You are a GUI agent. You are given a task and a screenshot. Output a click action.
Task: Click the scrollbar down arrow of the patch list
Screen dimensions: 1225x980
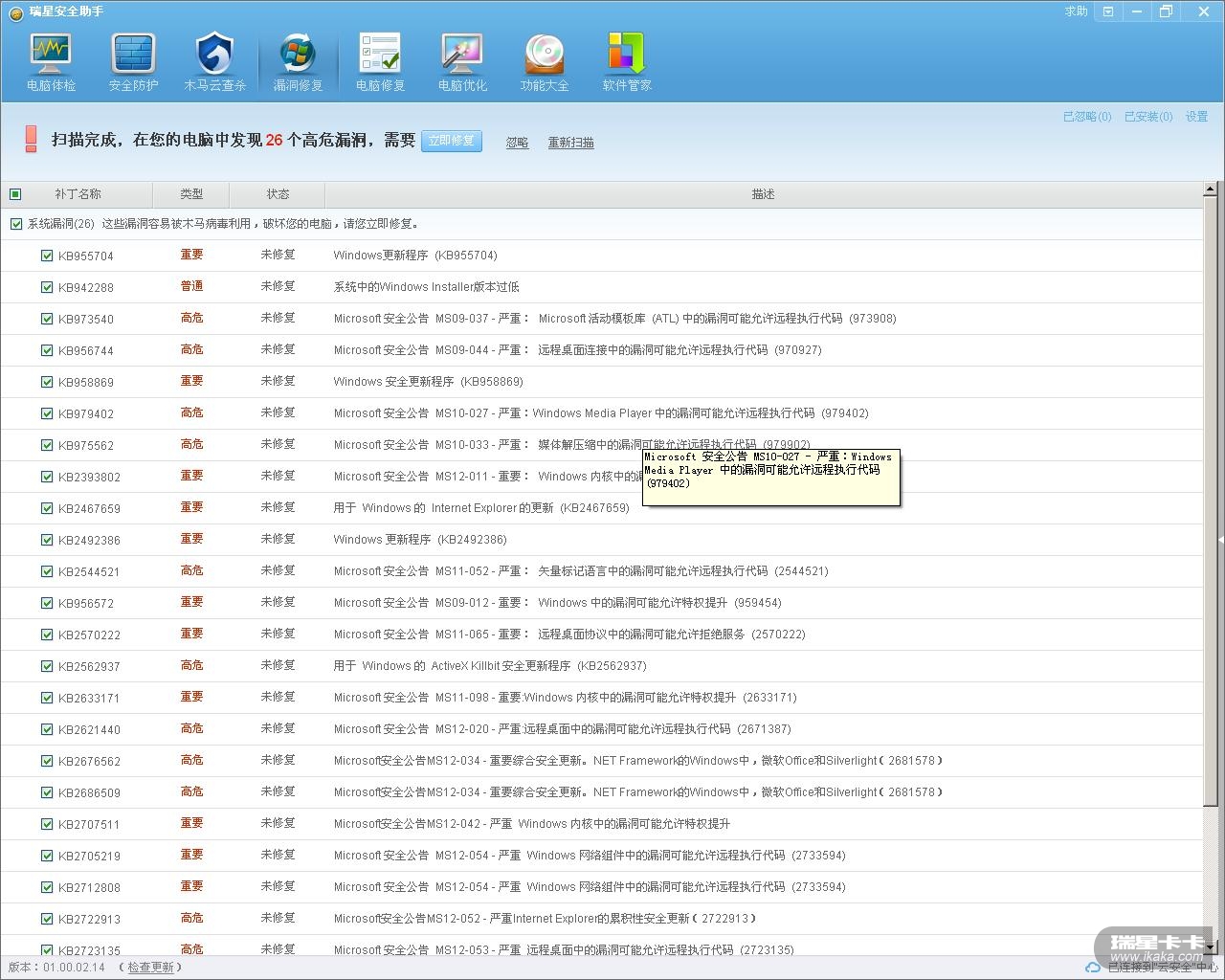click(1211, 947)
